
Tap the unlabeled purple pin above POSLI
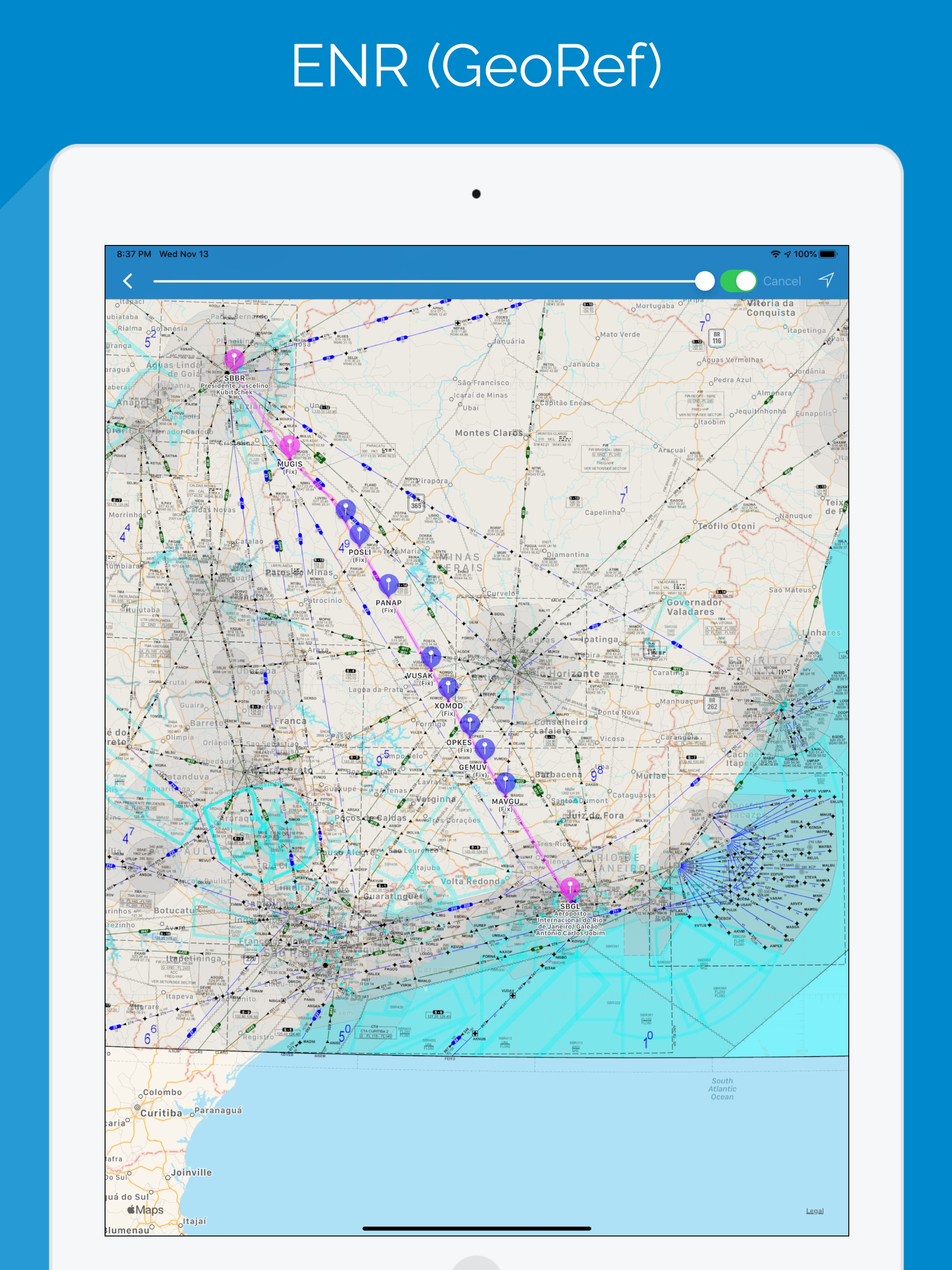pos(346,509)
